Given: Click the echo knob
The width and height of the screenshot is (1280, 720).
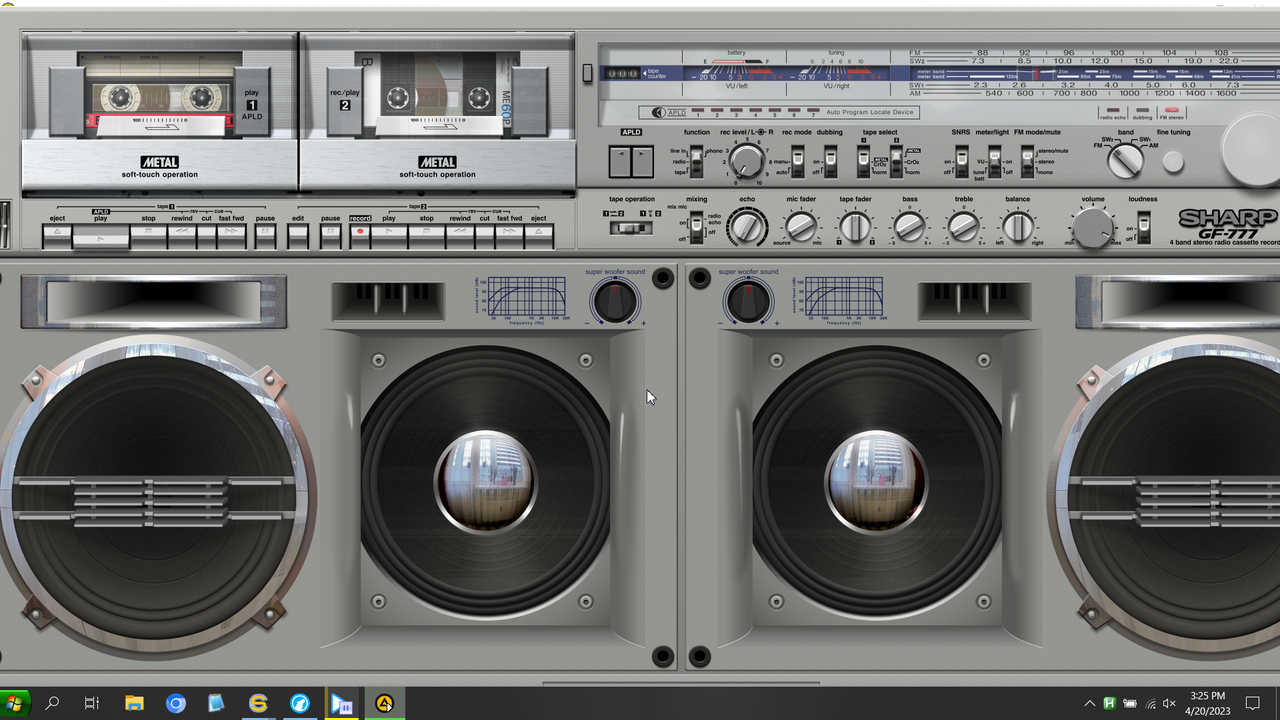Looking at the screenshot, I should (747, 227).
